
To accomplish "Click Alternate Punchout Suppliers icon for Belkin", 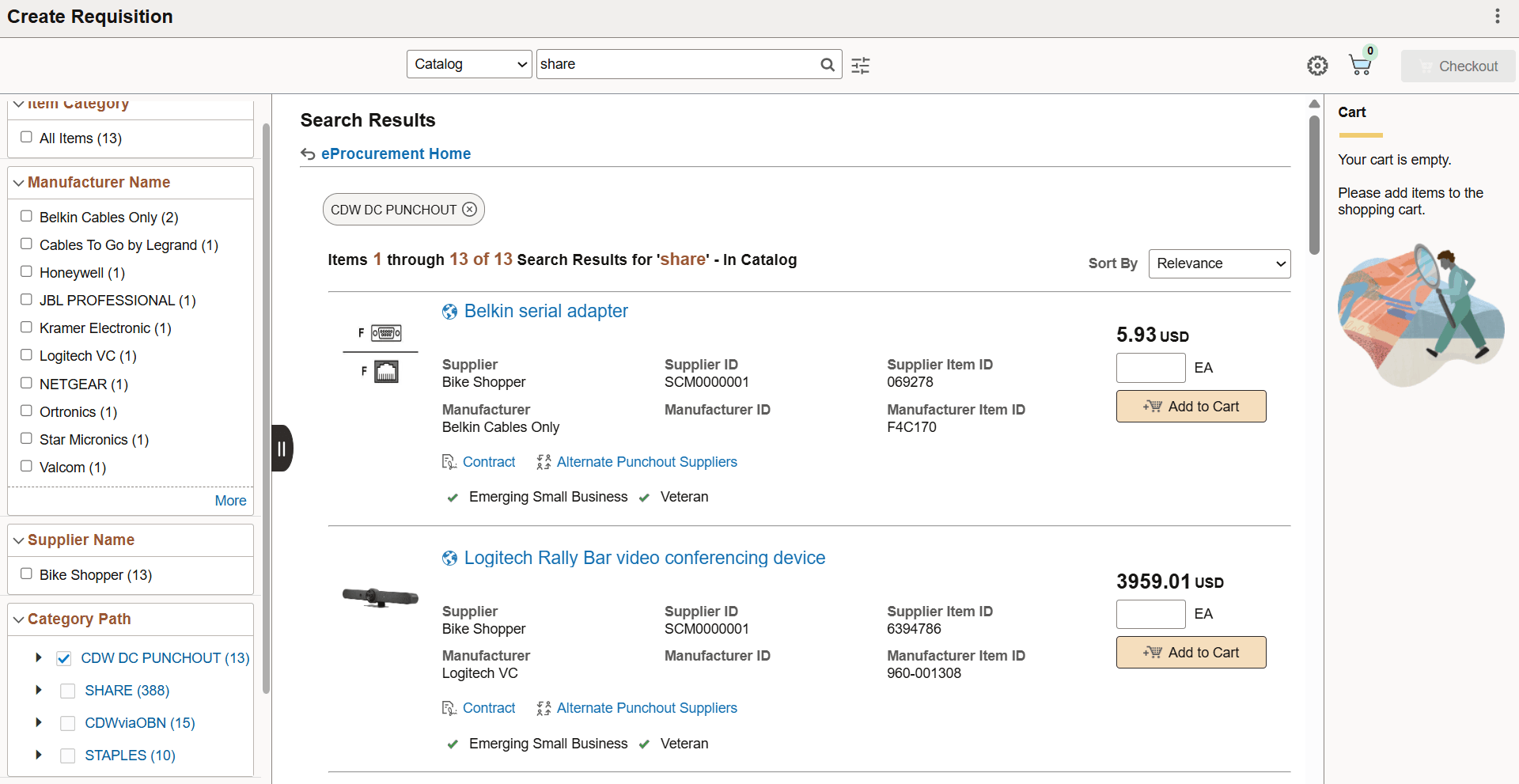I will click(x=544, y=462).
